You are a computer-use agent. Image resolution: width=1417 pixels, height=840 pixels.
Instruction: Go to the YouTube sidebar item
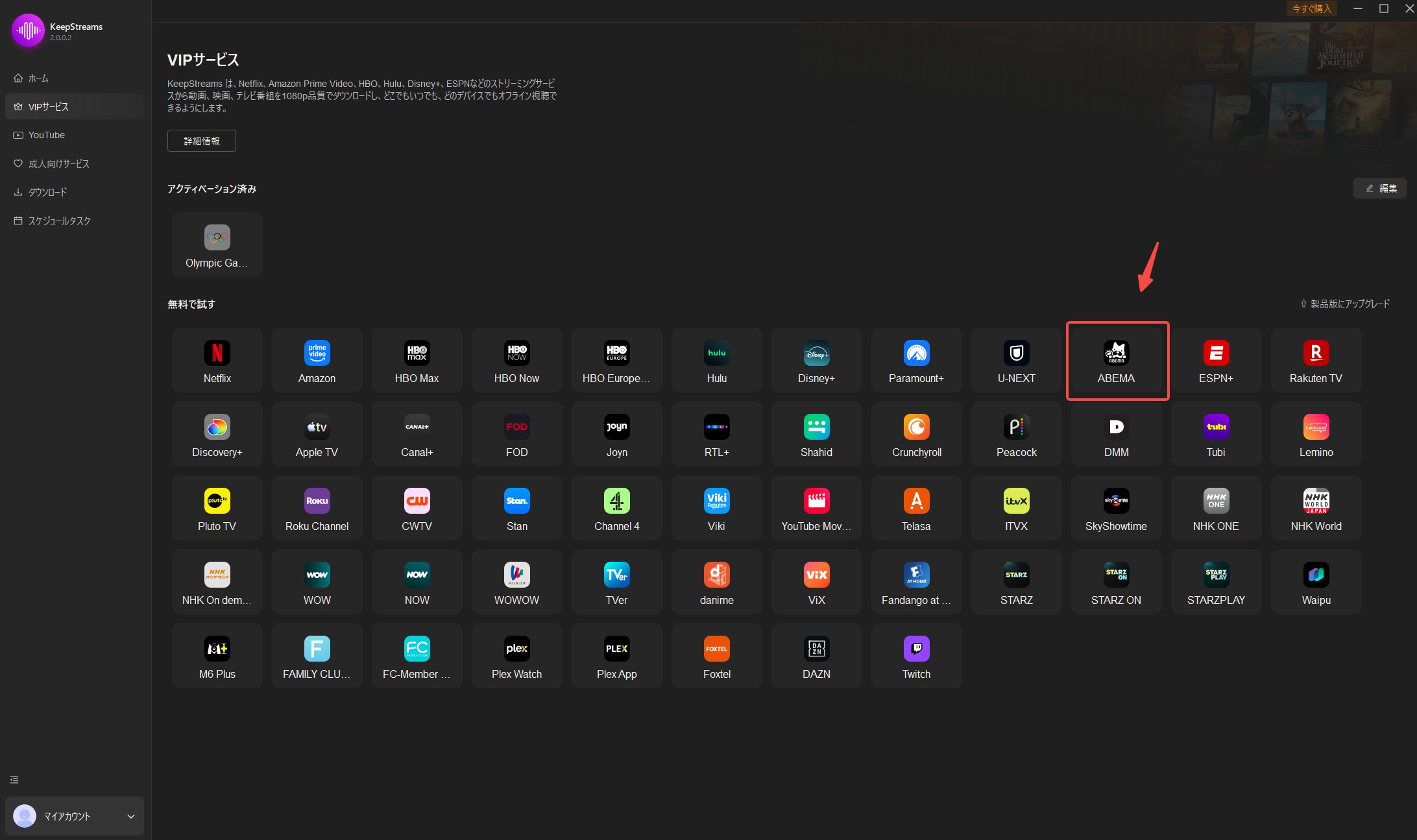[47, 135]
